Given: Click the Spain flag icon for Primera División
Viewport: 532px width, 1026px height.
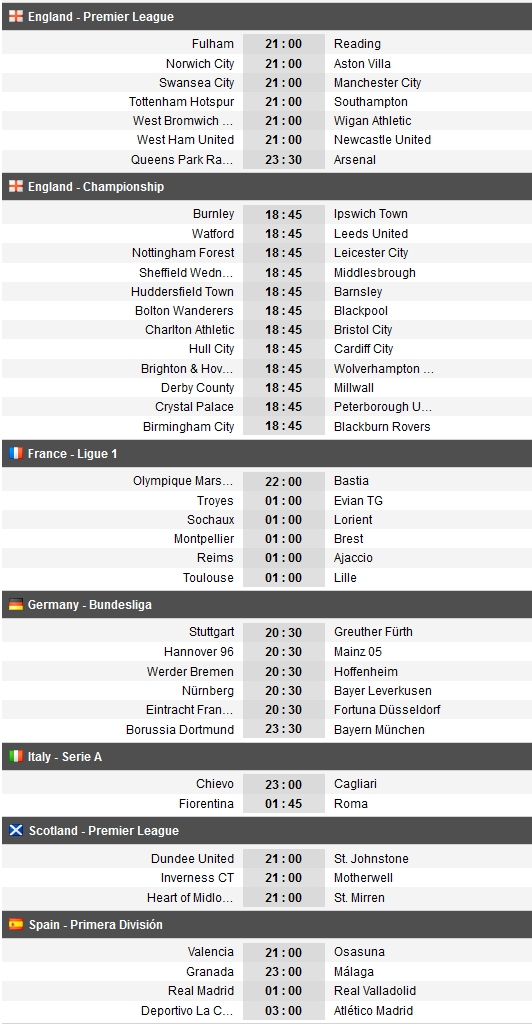Looking at the screenshot, I should 16,925.
